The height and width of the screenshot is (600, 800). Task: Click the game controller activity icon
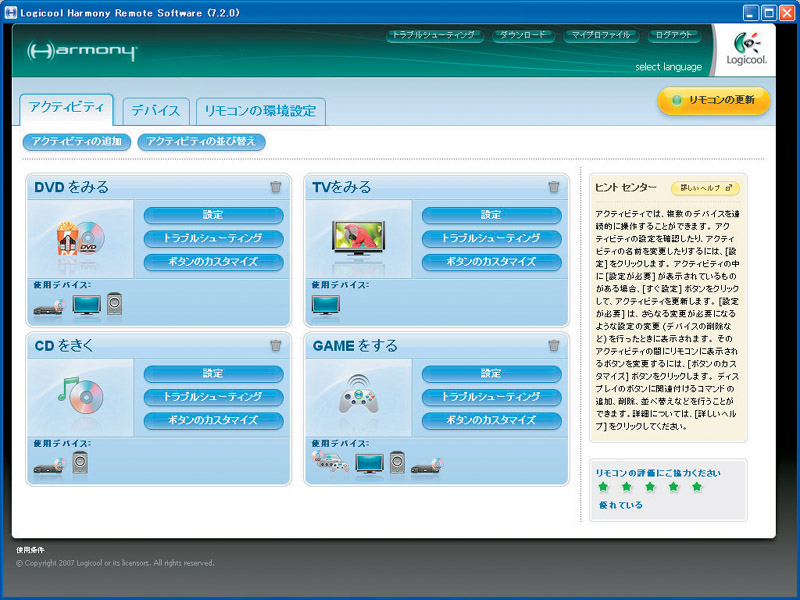[358, 396]
